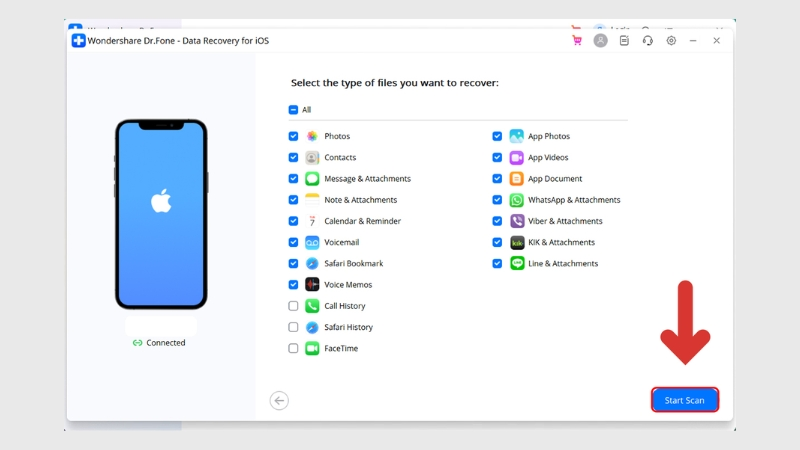Open the headset support icon
This screenshot has height=450, width=800.
coord(648,41)
